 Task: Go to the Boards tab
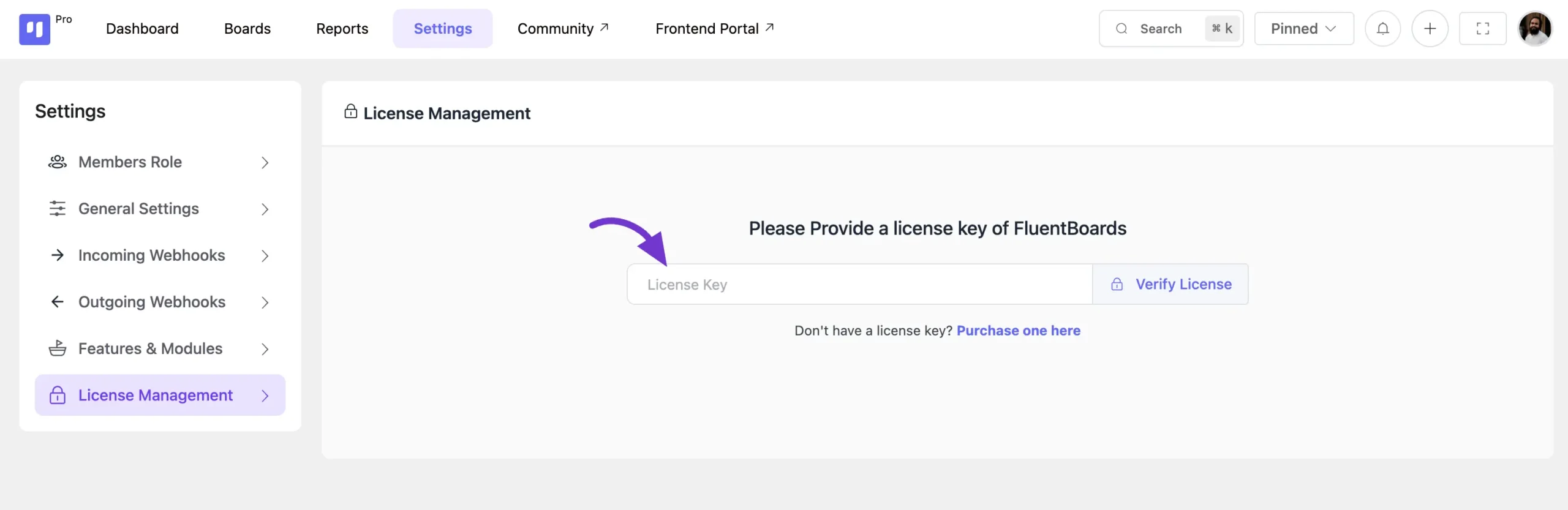(x=247, y=29)
